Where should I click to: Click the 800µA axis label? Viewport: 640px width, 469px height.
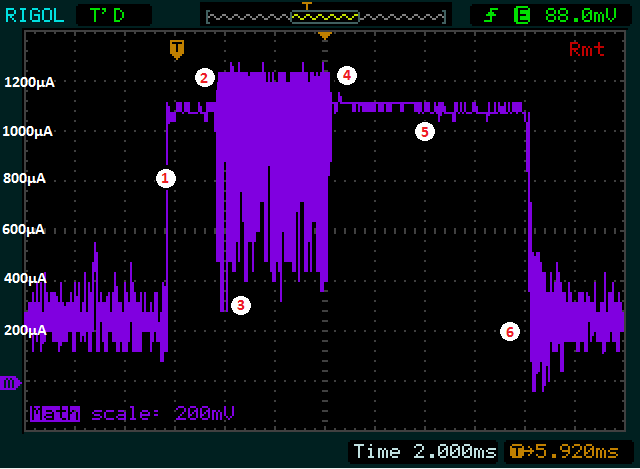(x=24, y=178)
